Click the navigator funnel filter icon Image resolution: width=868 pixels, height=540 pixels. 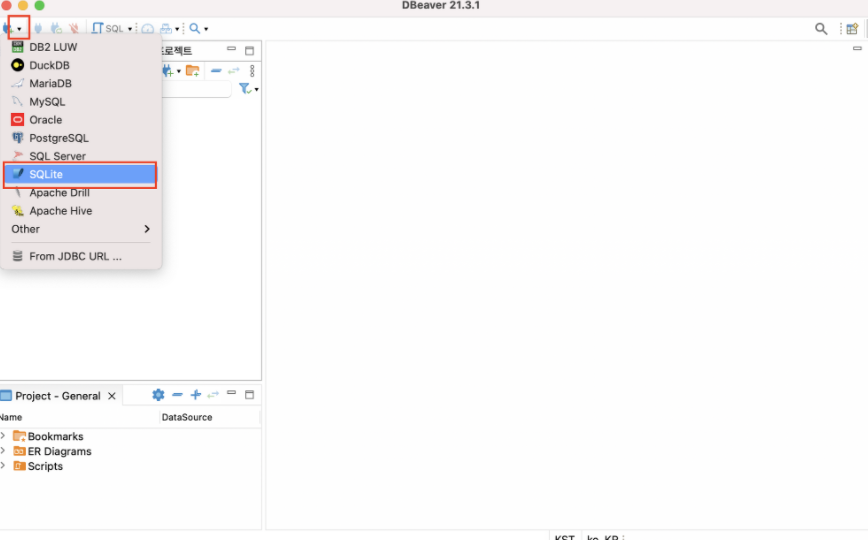[245, 89]
